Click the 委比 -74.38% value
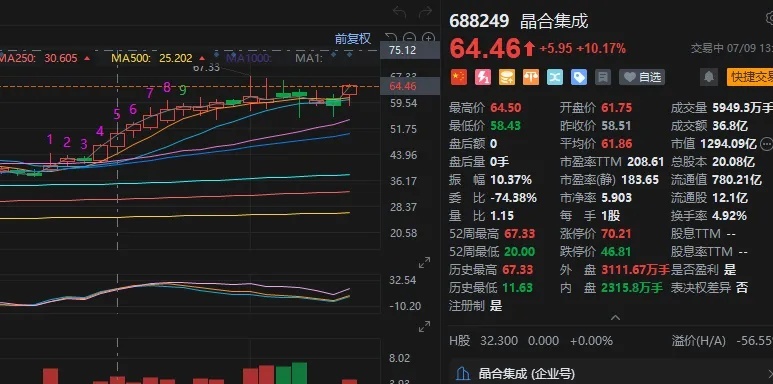This screenshot has height=384, width=773. click(513, 198)
